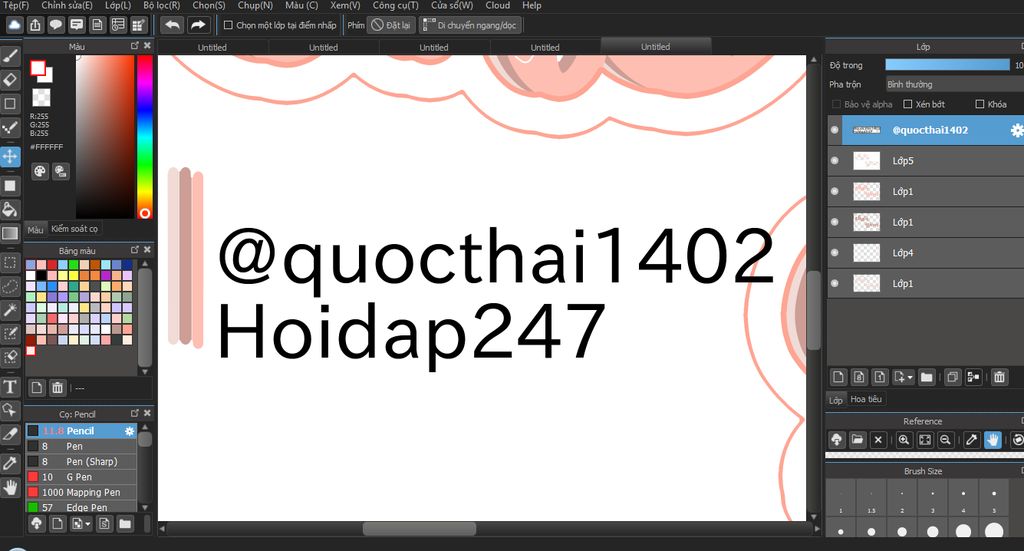The image size is (1024, 551).
Task: Select the transparent color swatch
Action: [41, 98]
